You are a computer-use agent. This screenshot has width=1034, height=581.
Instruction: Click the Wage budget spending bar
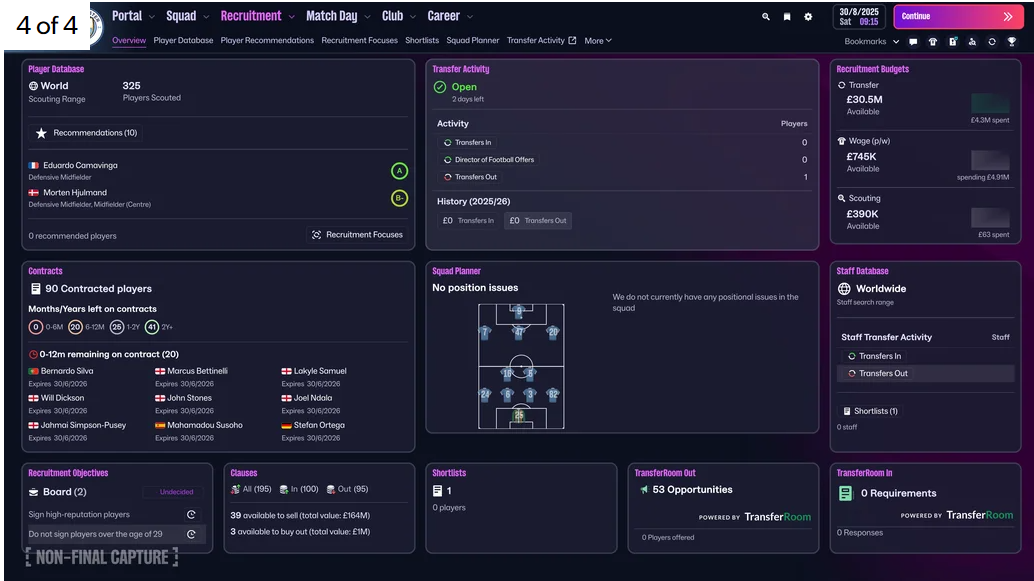tap(990, 160)
